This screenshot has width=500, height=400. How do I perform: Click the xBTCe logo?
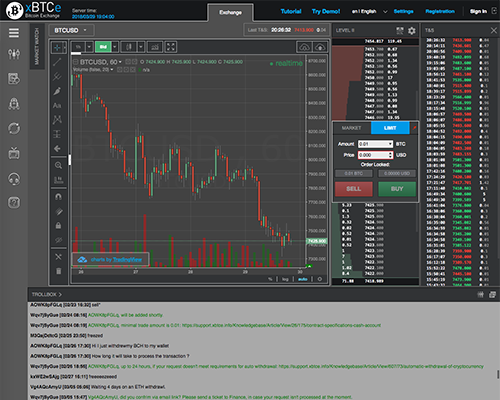(33, 10)
